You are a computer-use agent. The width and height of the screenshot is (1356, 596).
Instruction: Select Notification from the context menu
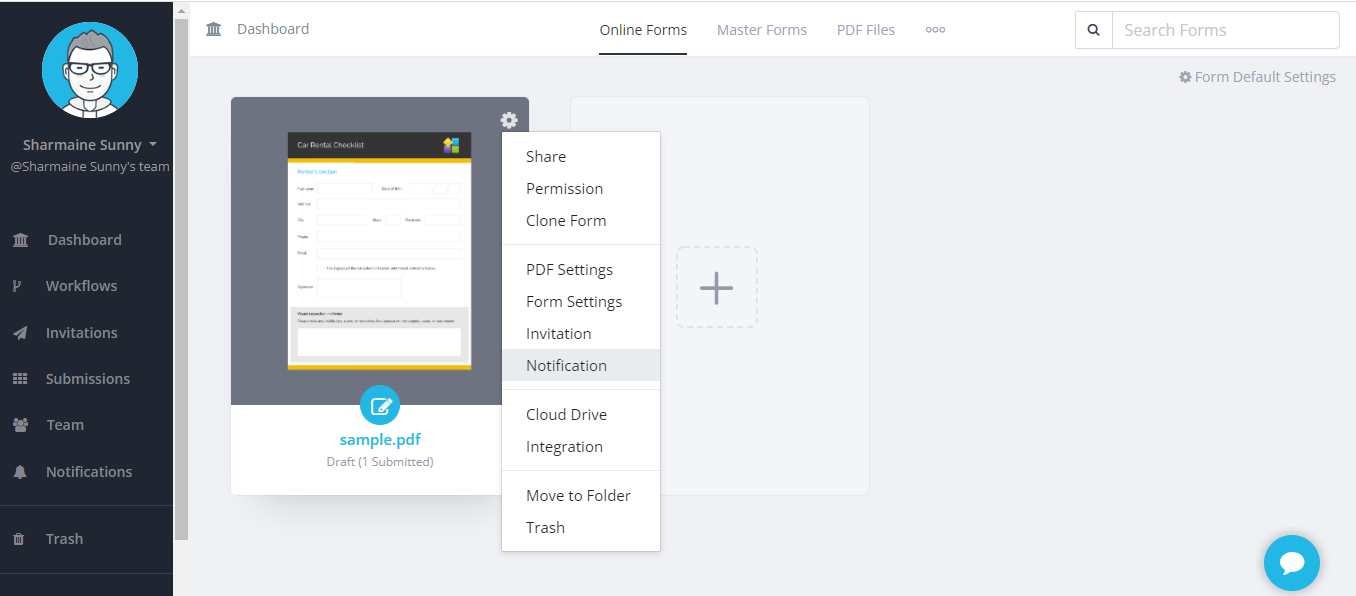(566, 365)
